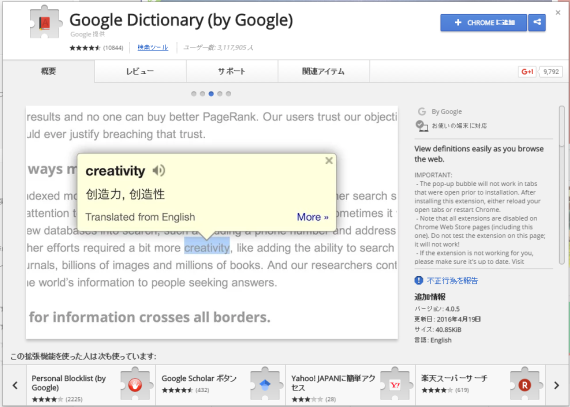Click the Google Dictionary extension puzzle icon
570x407 pixels.
pos(45,22)
